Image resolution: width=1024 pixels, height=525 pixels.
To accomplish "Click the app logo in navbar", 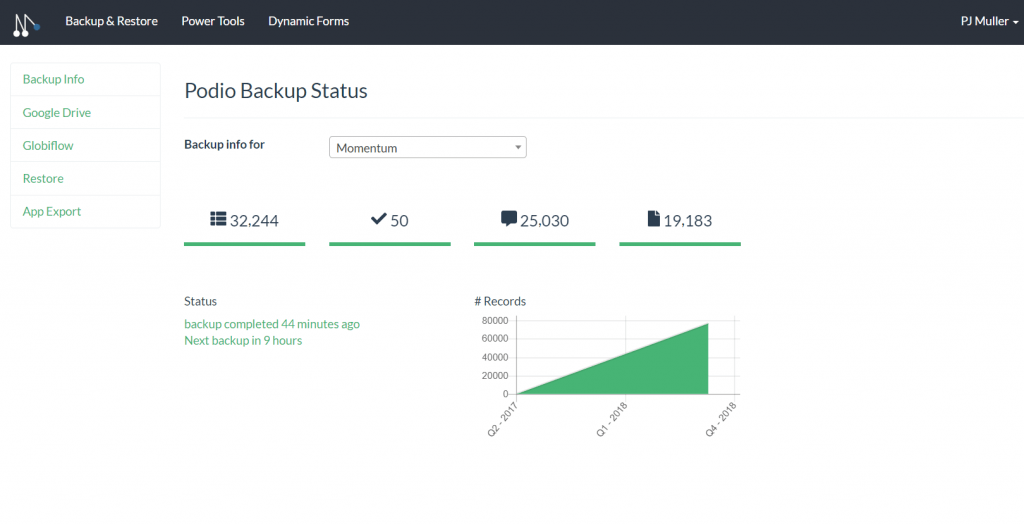I will 26,22.
